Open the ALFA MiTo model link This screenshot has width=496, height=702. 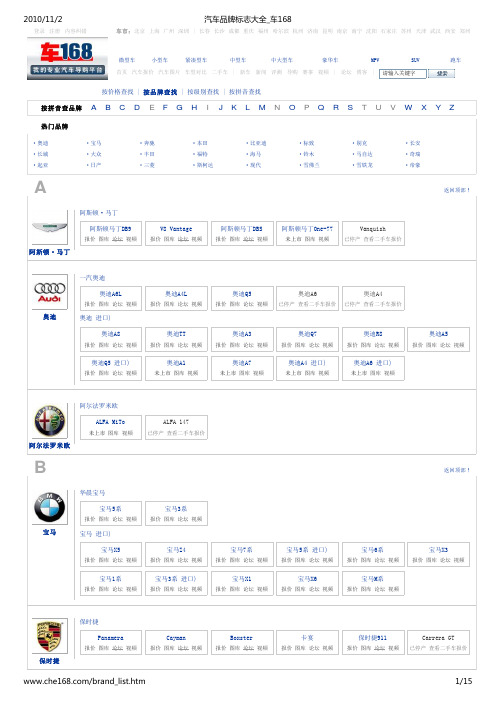pos(111,422)
